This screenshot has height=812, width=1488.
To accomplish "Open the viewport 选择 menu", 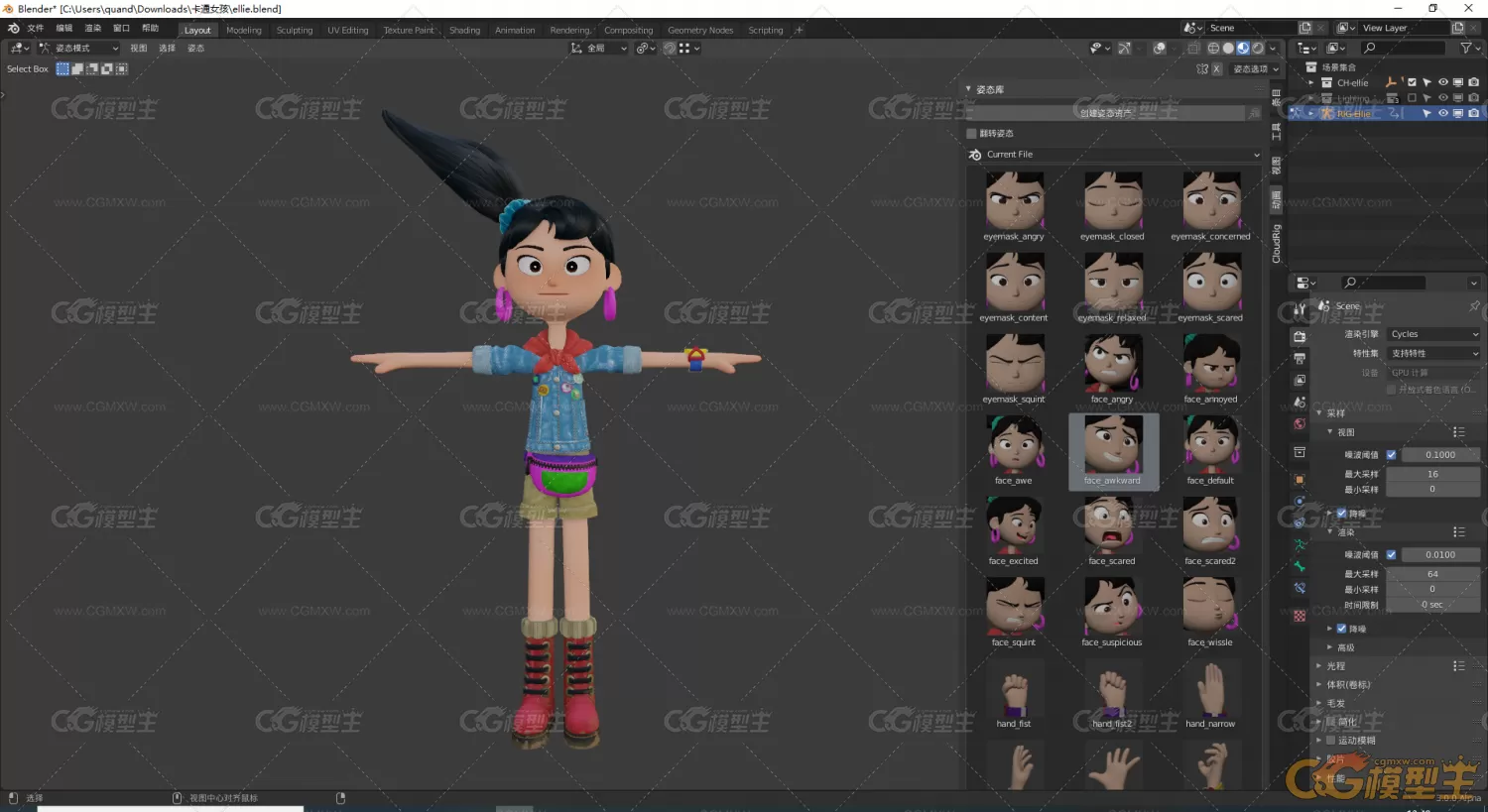I will point(168,48).
